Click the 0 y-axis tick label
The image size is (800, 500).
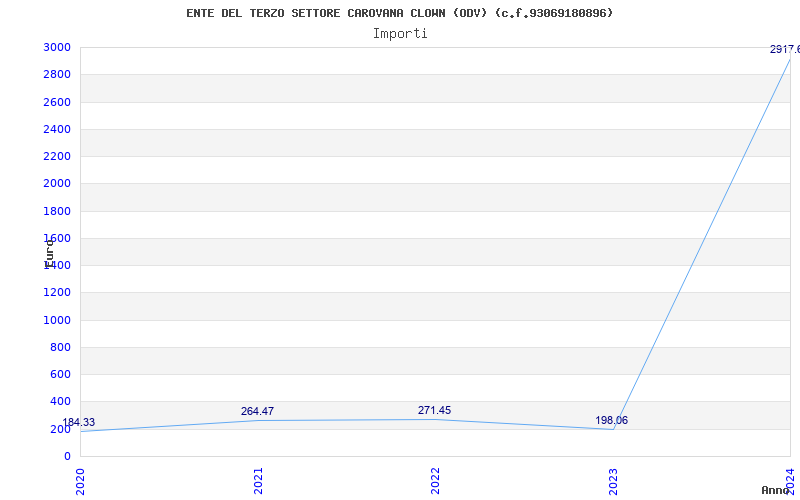[67, 456]
